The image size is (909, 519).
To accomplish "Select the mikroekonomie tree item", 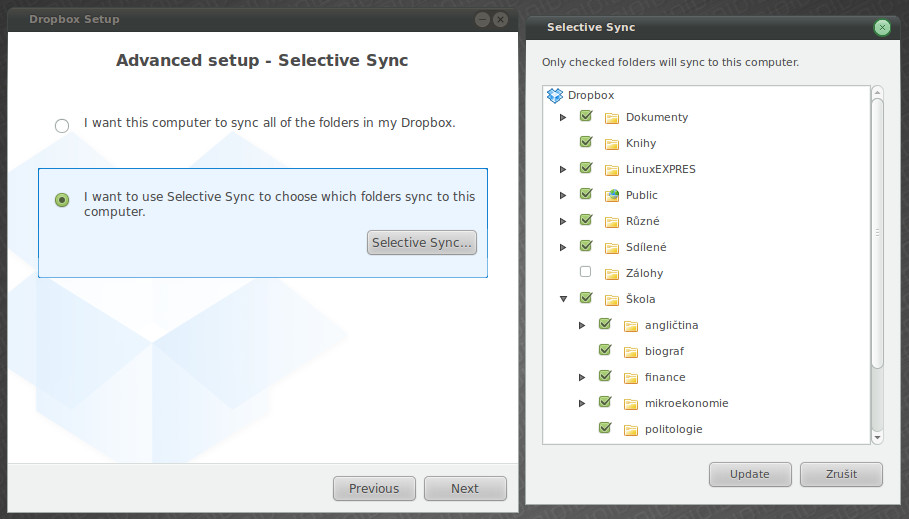I will coord(686,403).
